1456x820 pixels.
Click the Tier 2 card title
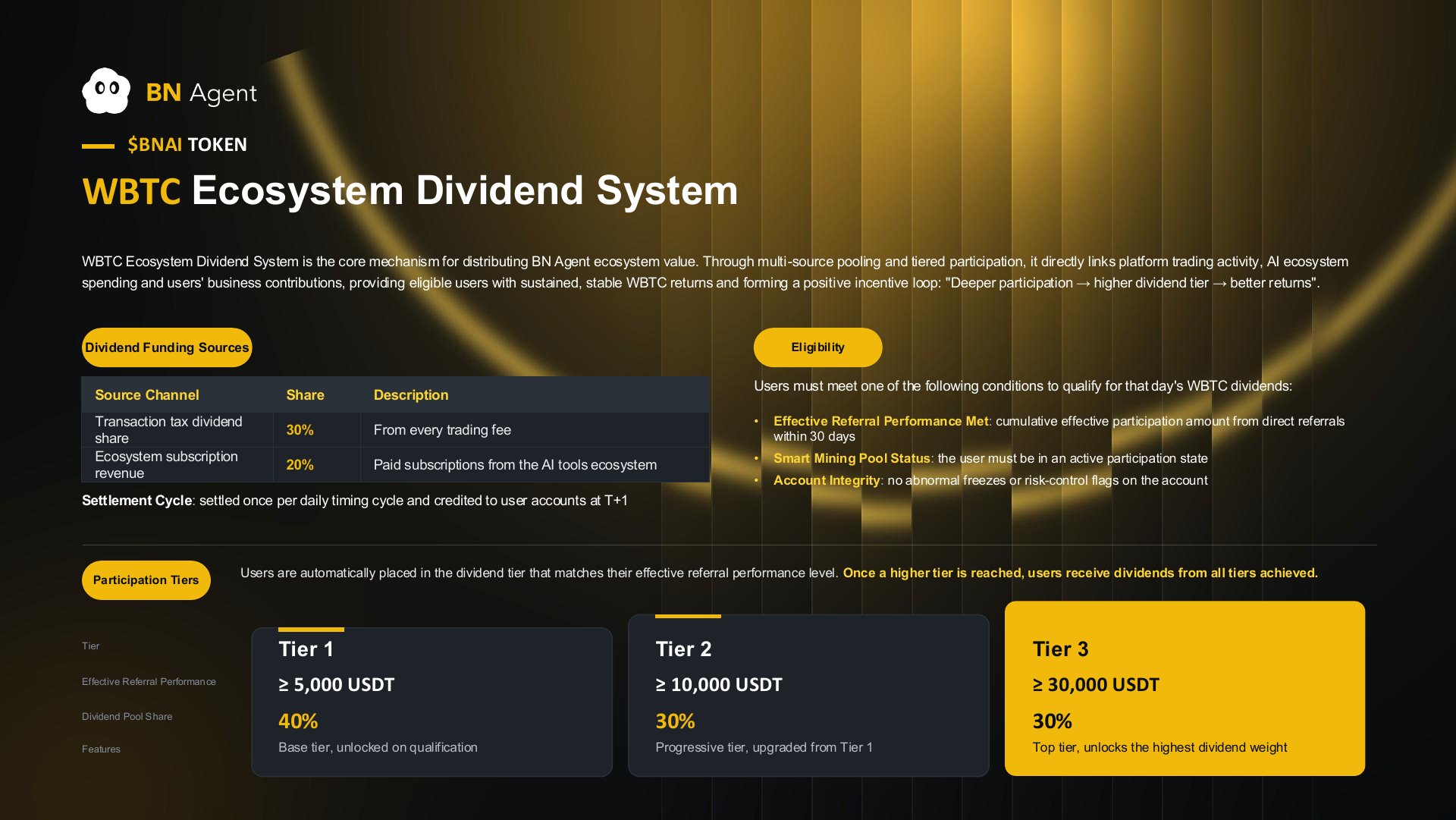tap(683, 649)
